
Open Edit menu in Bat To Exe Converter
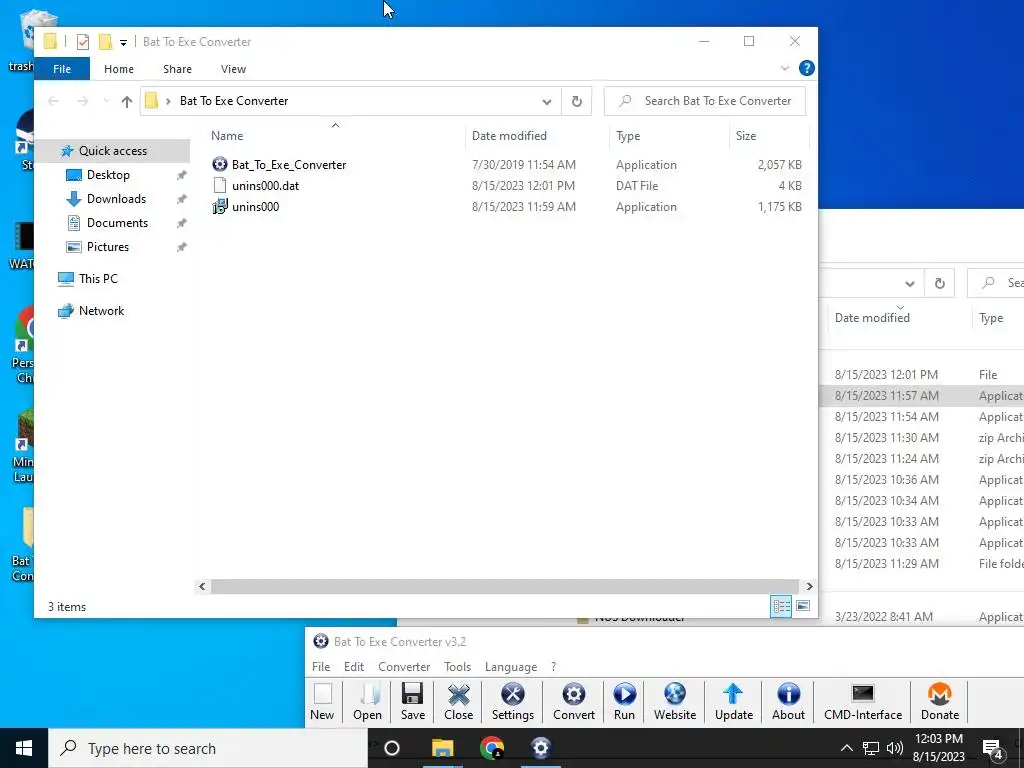[354, 667]
